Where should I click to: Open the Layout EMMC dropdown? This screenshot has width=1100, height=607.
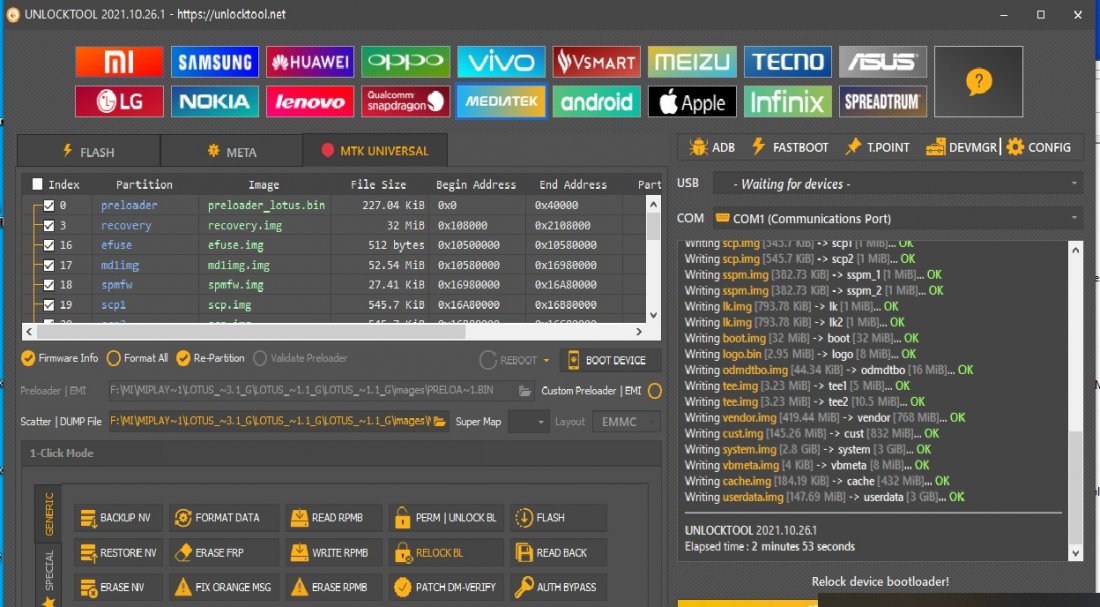pos(626,422)
